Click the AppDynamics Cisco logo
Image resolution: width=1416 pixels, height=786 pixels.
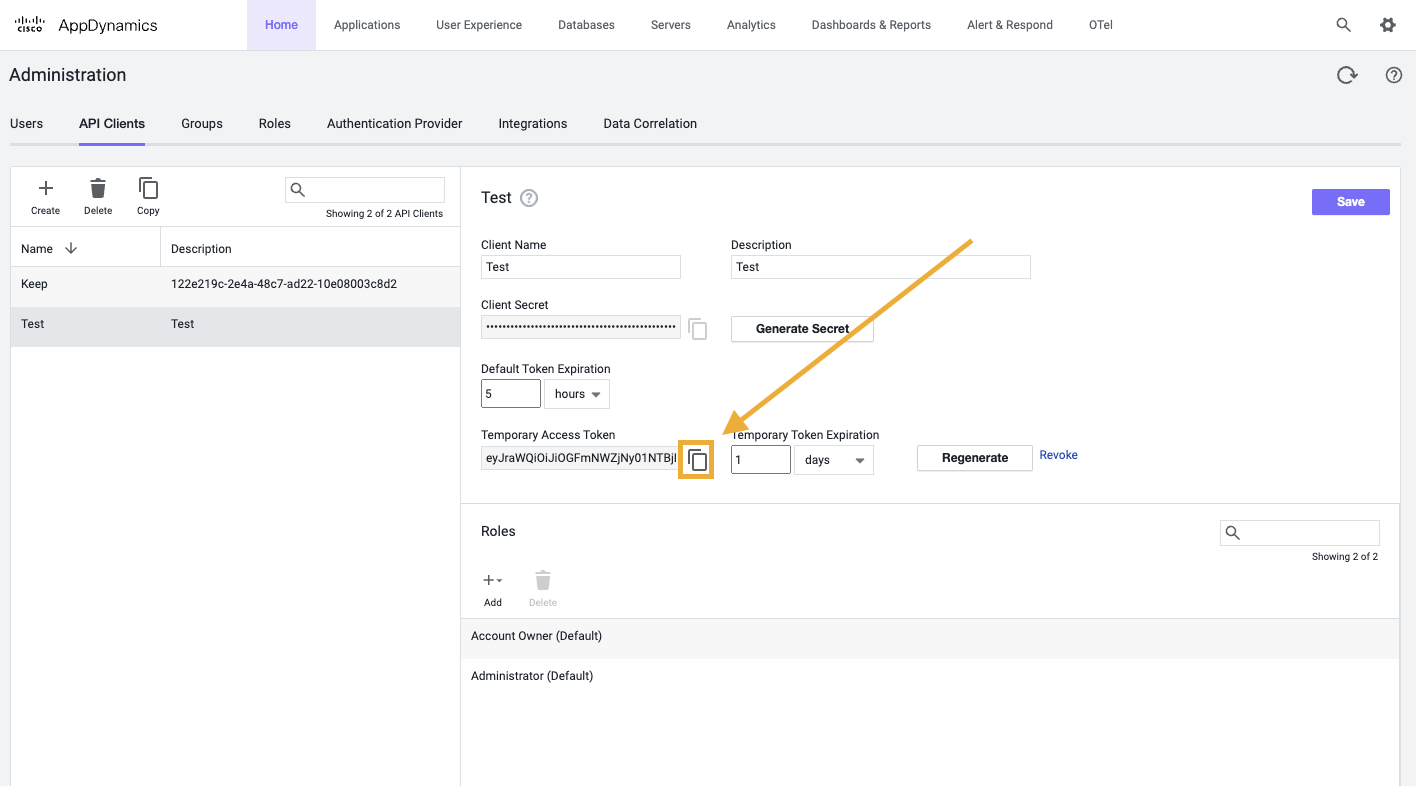[86, 25]
